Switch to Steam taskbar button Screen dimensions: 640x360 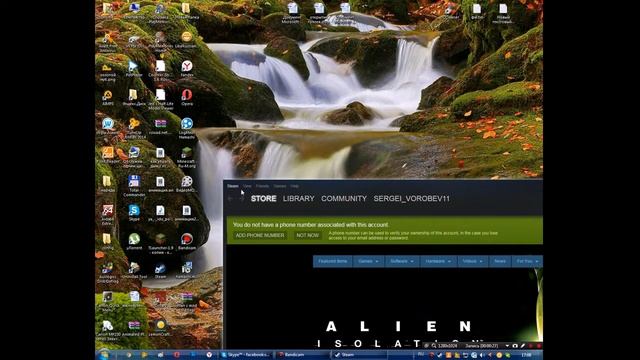359,355
